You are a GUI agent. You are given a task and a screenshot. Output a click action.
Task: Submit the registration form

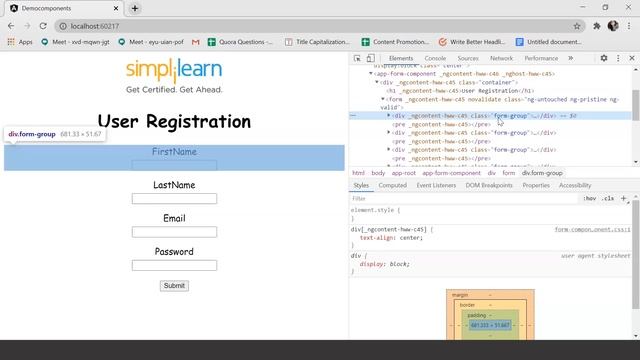pos(174,286)
